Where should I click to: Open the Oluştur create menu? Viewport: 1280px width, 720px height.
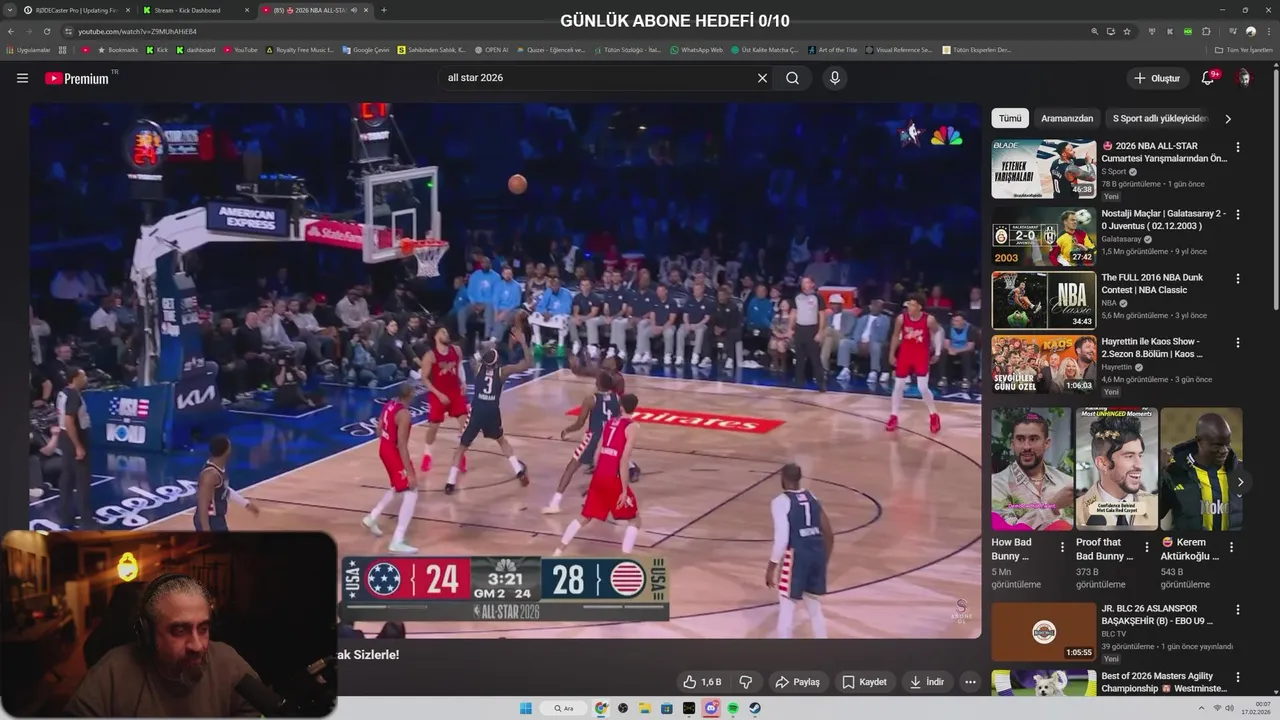pyautogui.click(x=1157, y=78)
